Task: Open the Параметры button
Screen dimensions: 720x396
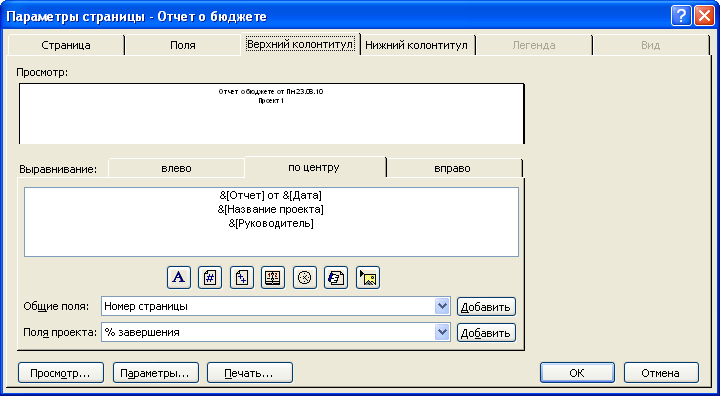Action: [x=156, y=373]
